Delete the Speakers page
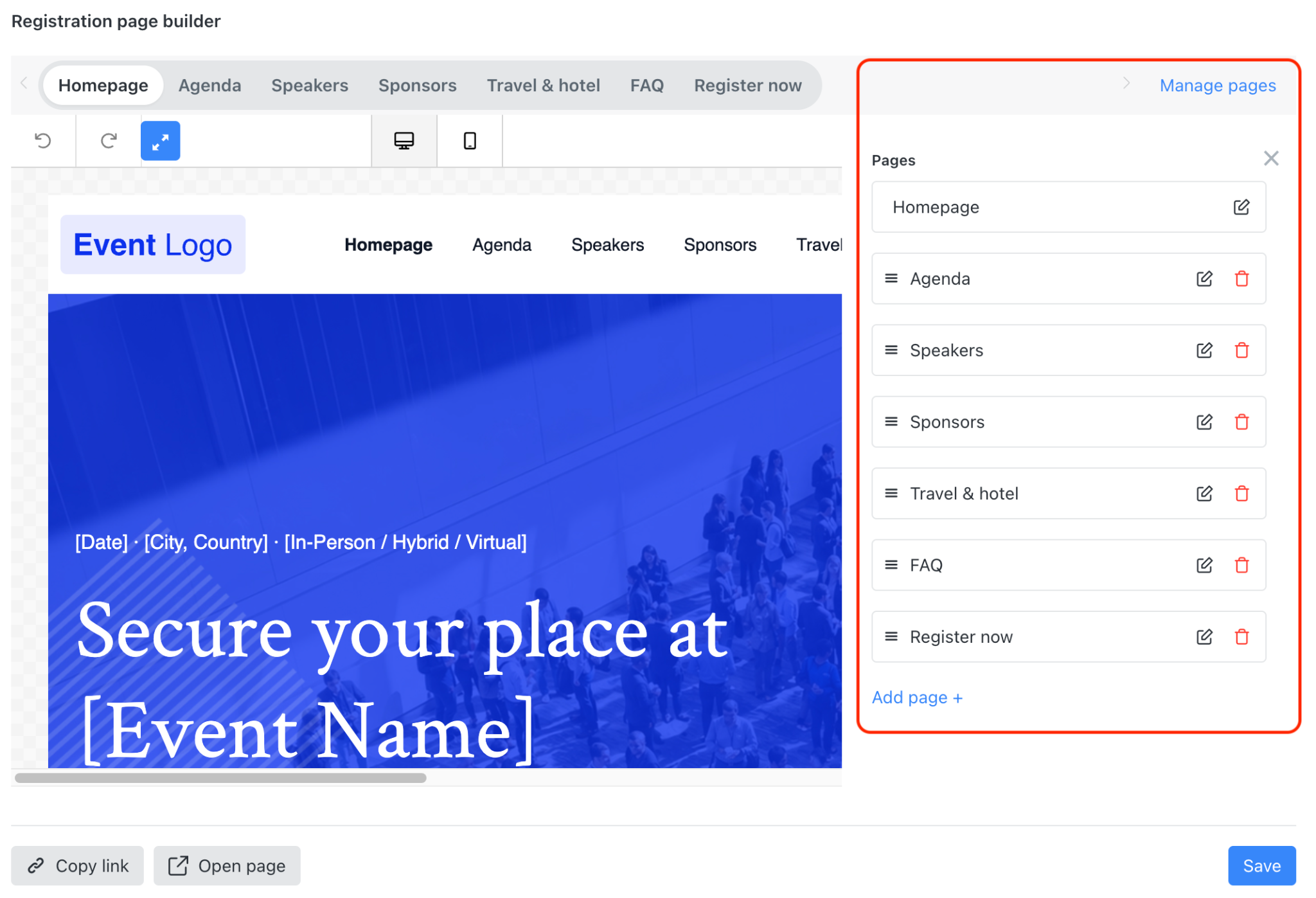Image resolution: width=1316 pixels, height=898 pixels. pyautogui.click(x=1241, y=350)
